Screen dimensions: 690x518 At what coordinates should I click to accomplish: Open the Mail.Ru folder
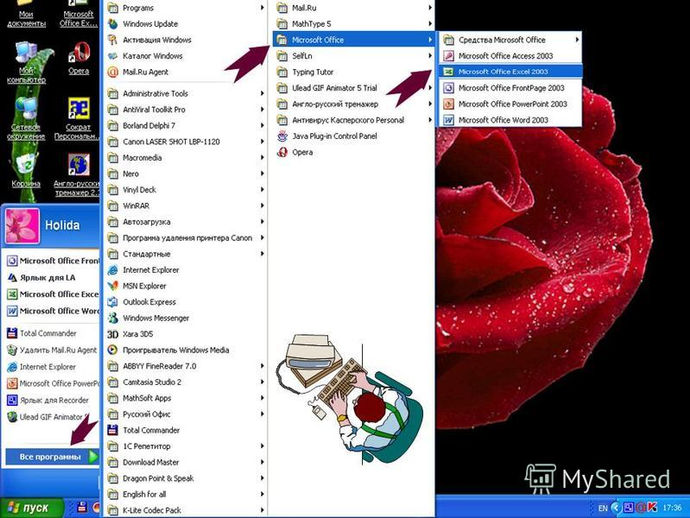(353, 8)
